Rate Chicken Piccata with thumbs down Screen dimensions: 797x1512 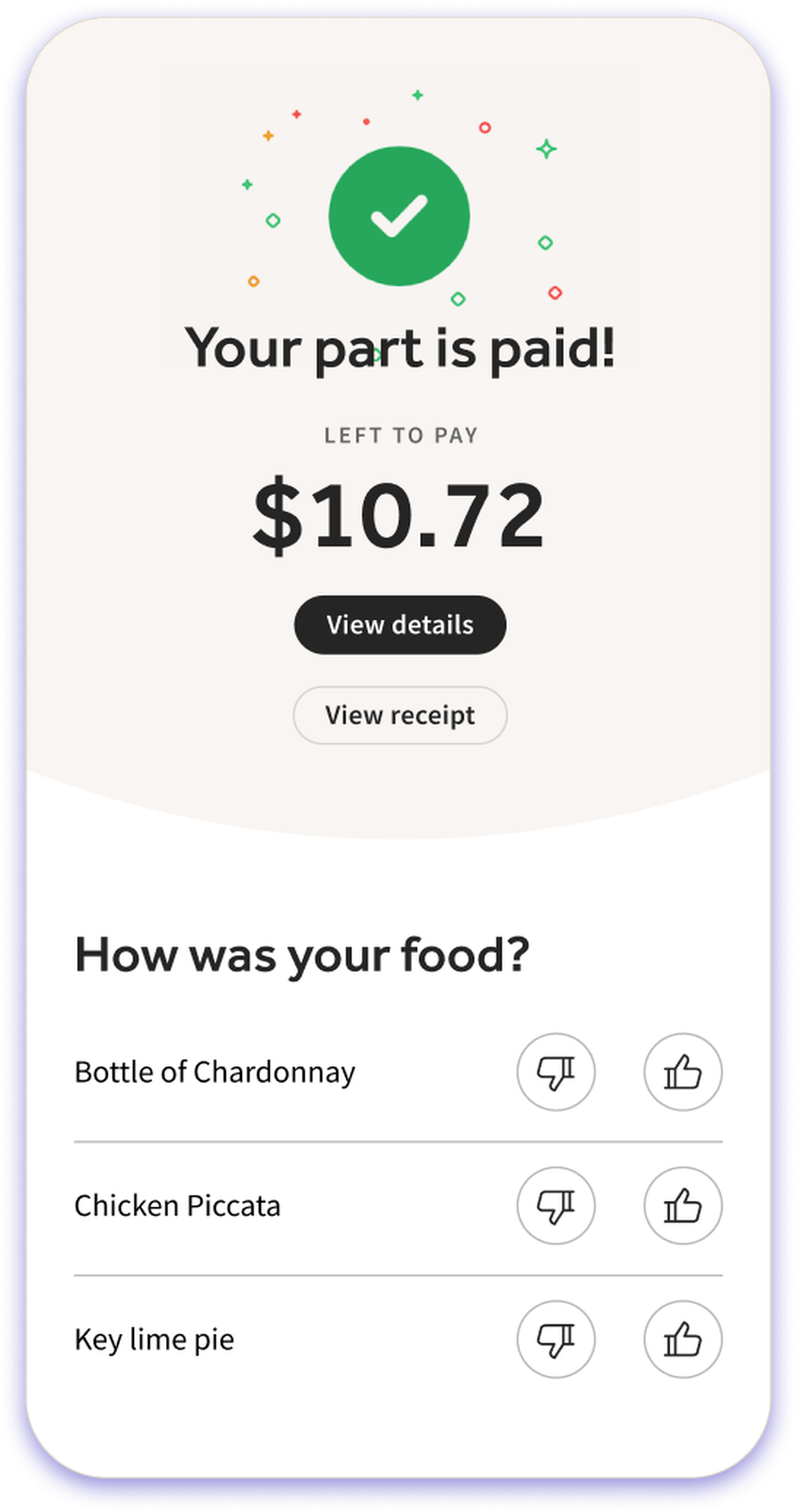click(x=556, y=1205)
